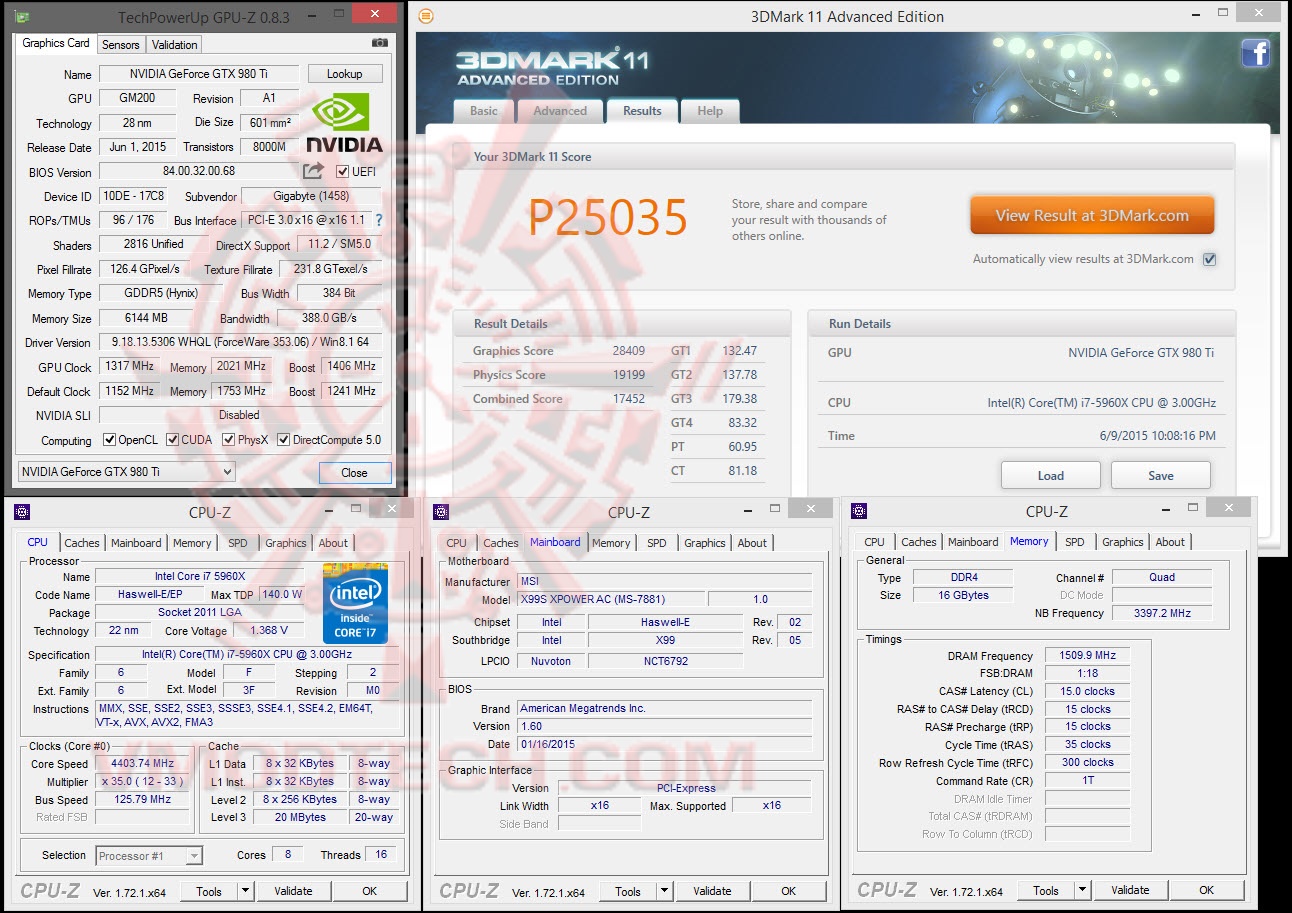Click the Lookup button in GPU-Z
The width and height of the screenshot is (1292, 913).
click(x=345, y=74)
